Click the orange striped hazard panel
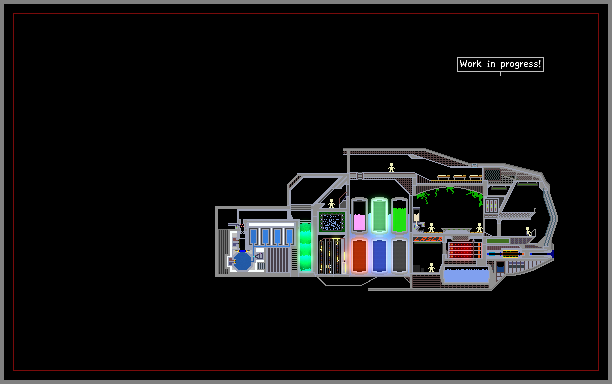The image size is (612, 384). click(428, 238)
